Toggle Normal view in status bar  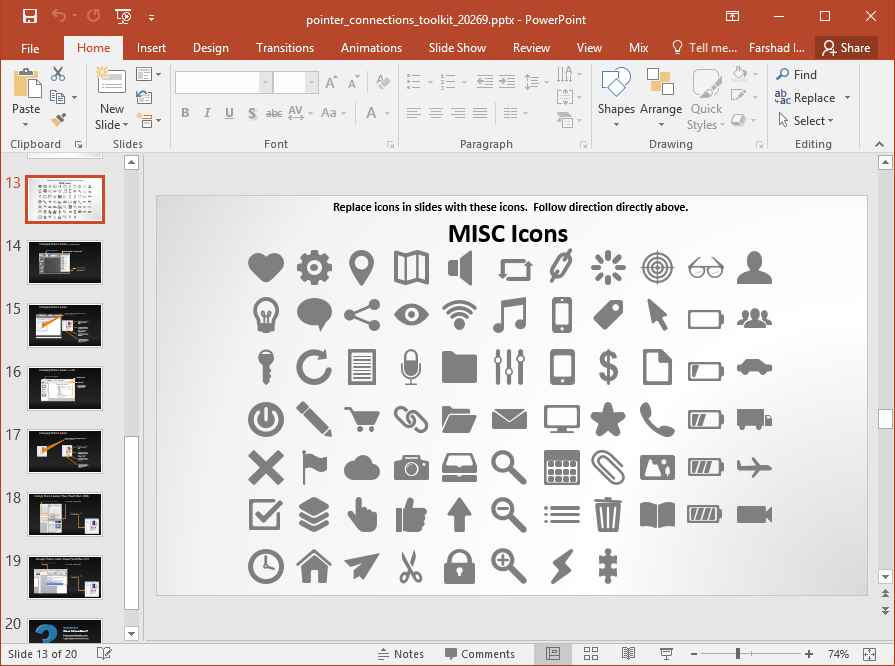click(552, 654)
